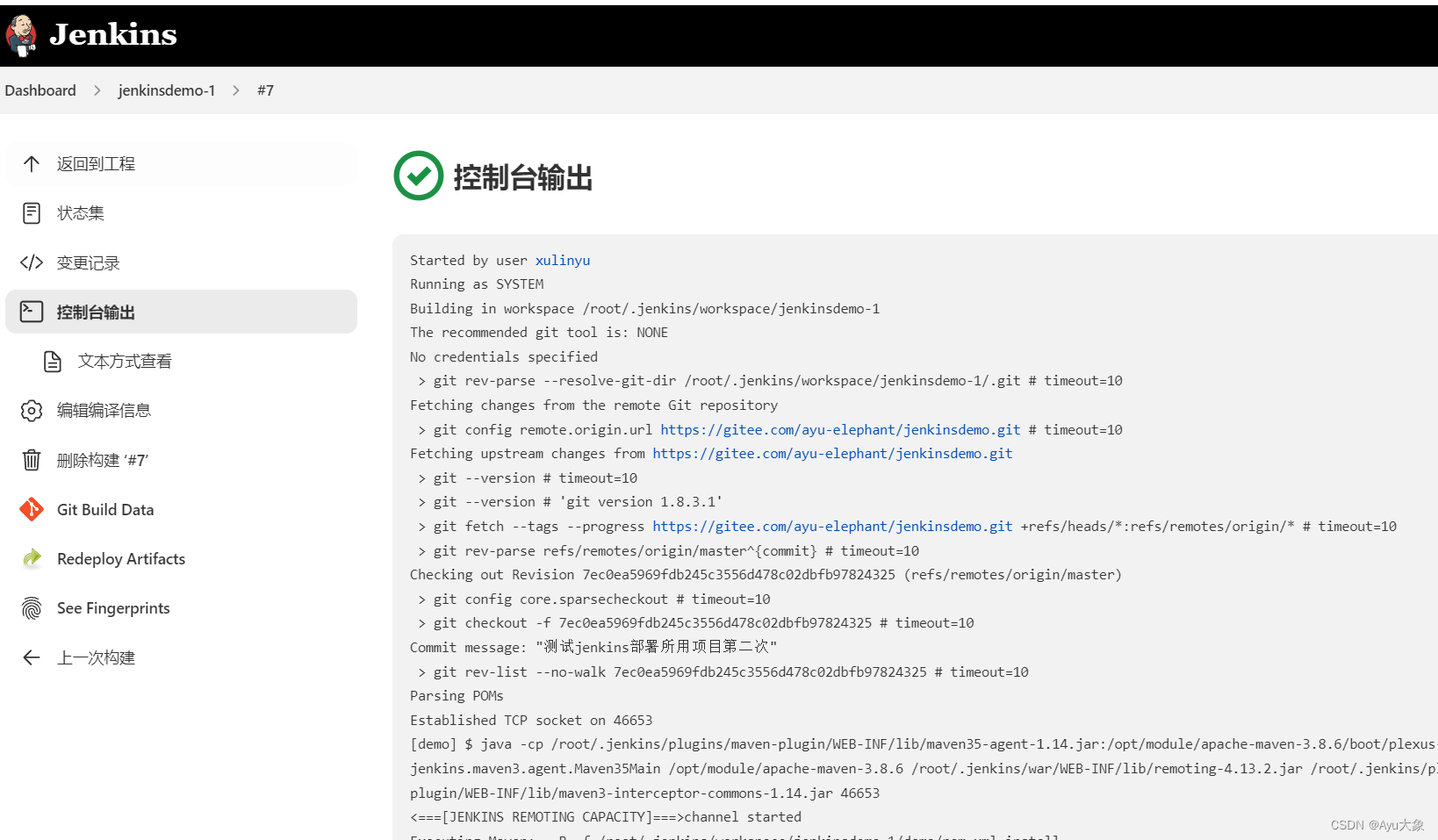1438x840 pixels.
Task: Click the left-arrow icon for 上一次构建
Action: coord(32,657)
